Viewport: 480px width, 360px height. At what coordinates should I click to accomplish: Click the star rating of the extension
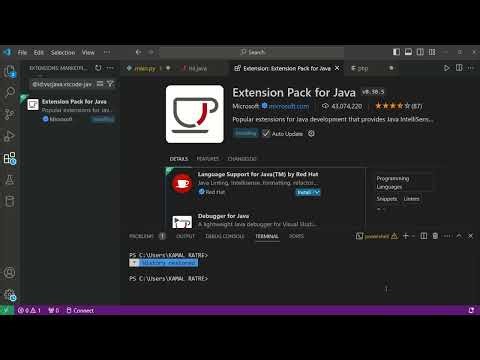pyautogui.click(x=398, y=106)
